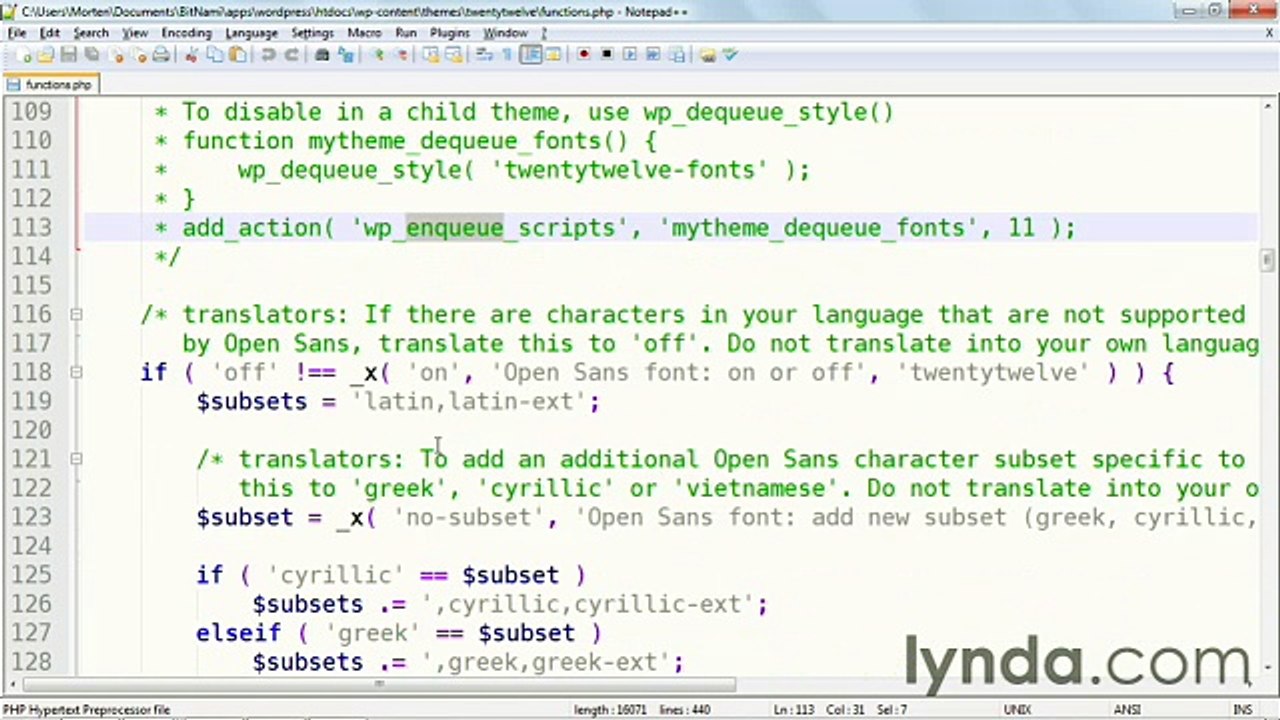The height and width of the screenshot is (720, 1280).
Task: Click the Replace toolbar icon
Action: pos(346,55)
